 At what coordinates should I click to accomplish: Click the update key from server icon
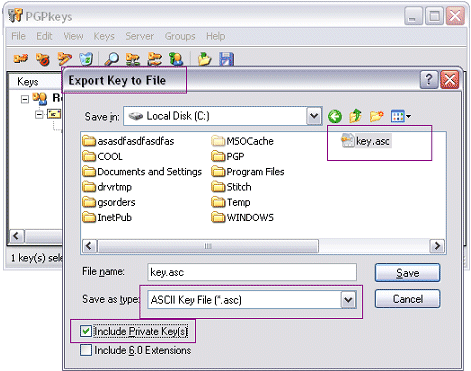(x=155, y=59)
